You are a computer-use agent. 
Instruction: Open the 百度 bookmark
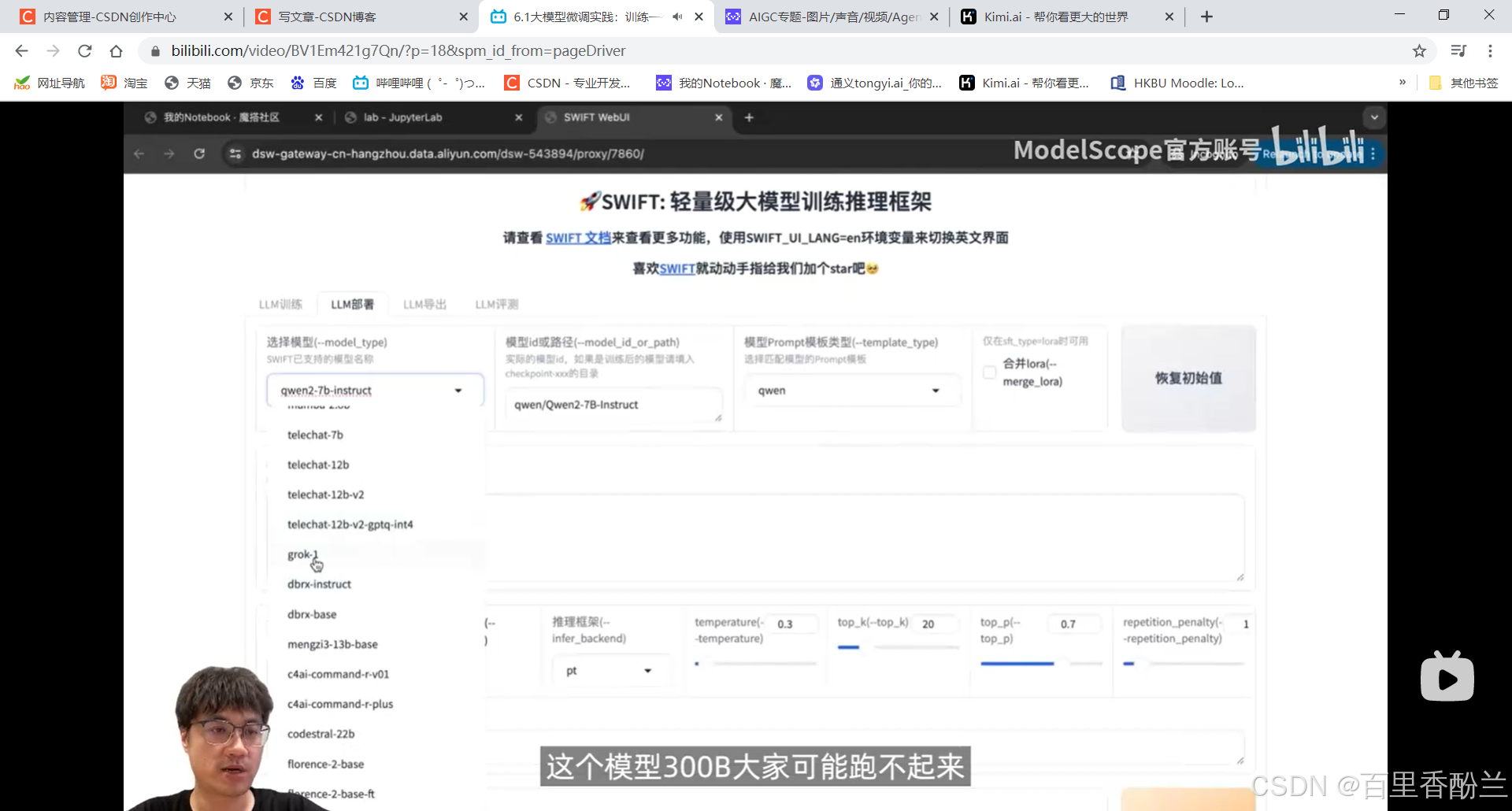[313, 83]
